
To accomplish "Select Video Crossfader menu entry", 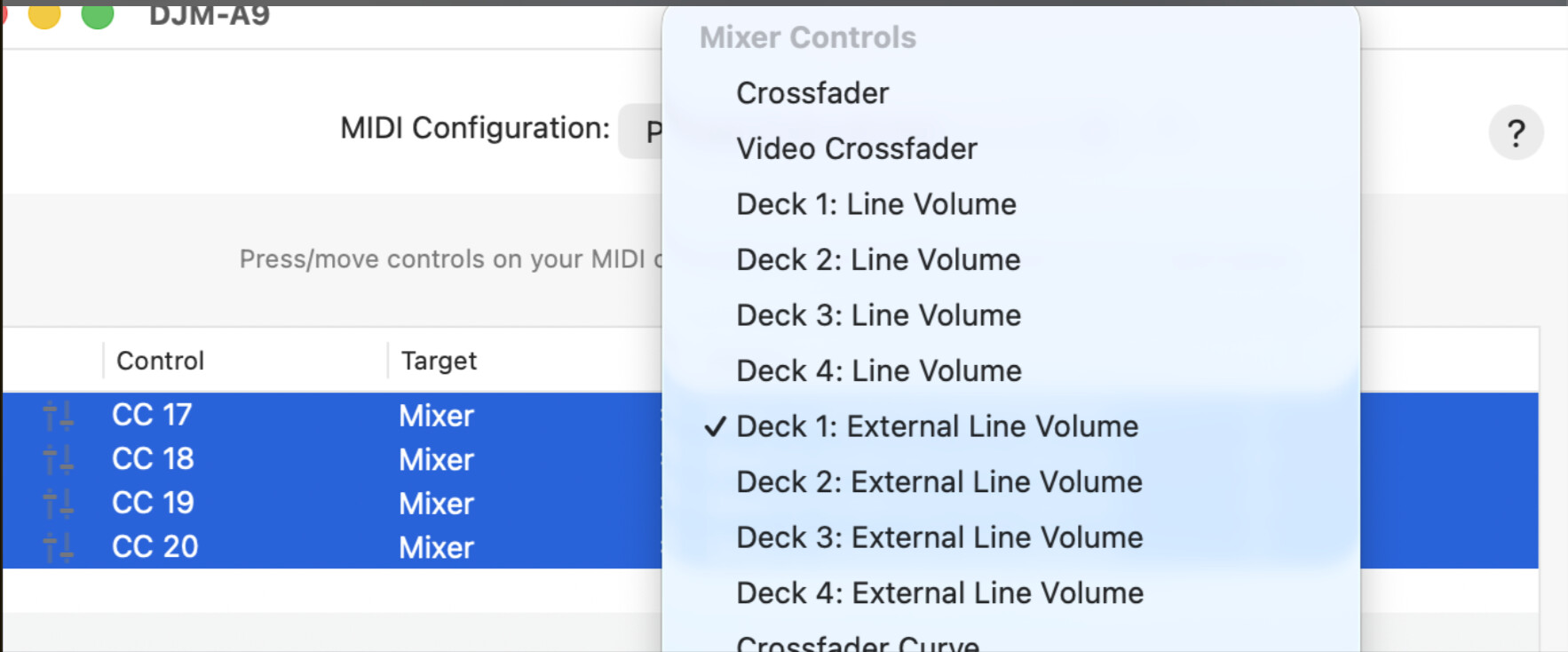I will tap(856, 148).
